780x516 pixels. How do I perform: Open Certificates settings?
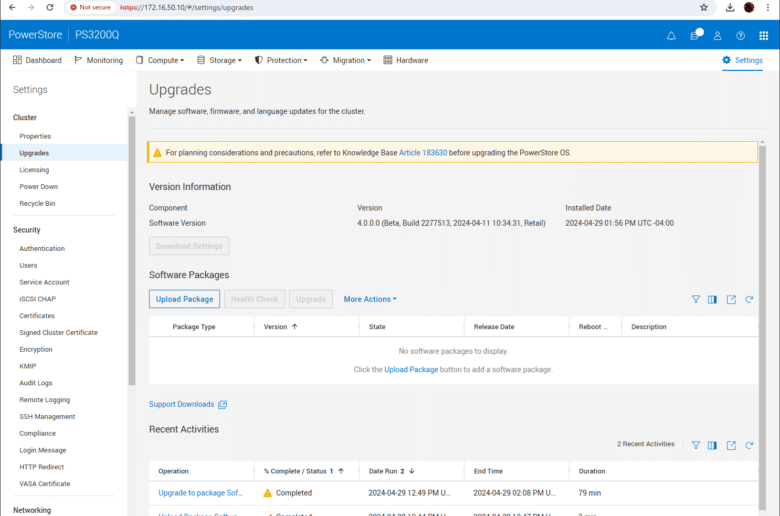click(37, 316)
